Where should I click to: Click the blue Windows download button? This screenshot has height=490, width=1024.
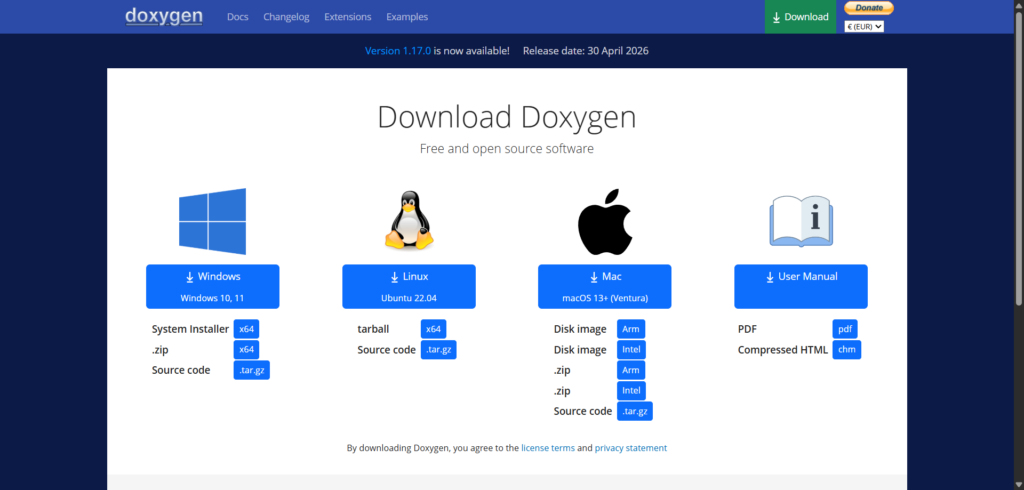point(212,286)
